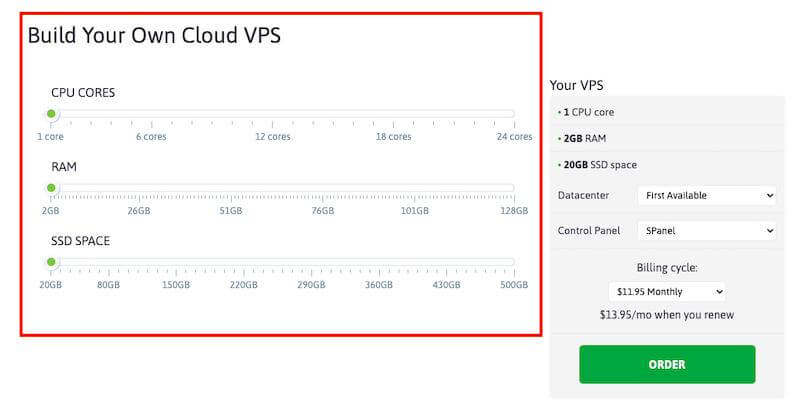Pick 80GB on SSD space slider

coord(108,262)
